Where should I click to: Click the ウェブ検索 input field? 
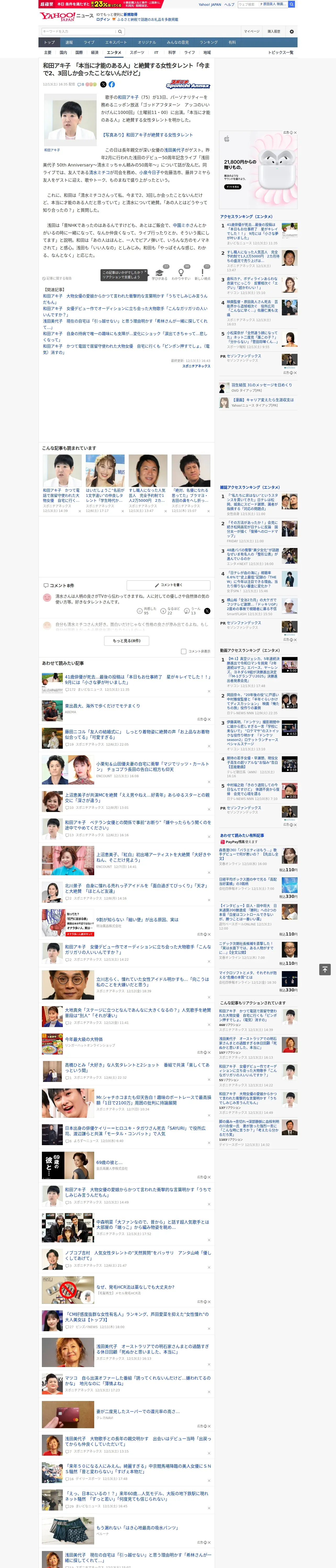(x=247, y=4)
